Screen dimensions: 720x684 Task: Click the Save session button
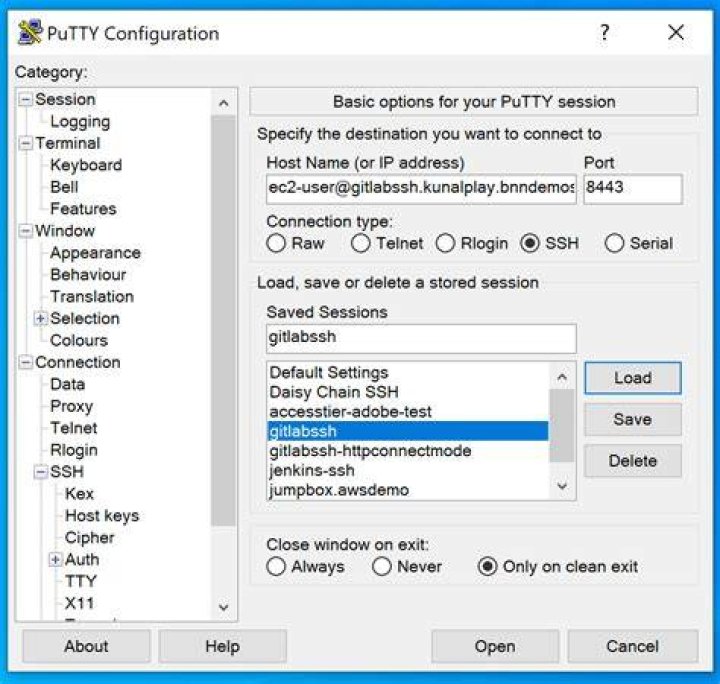point(633,420)
